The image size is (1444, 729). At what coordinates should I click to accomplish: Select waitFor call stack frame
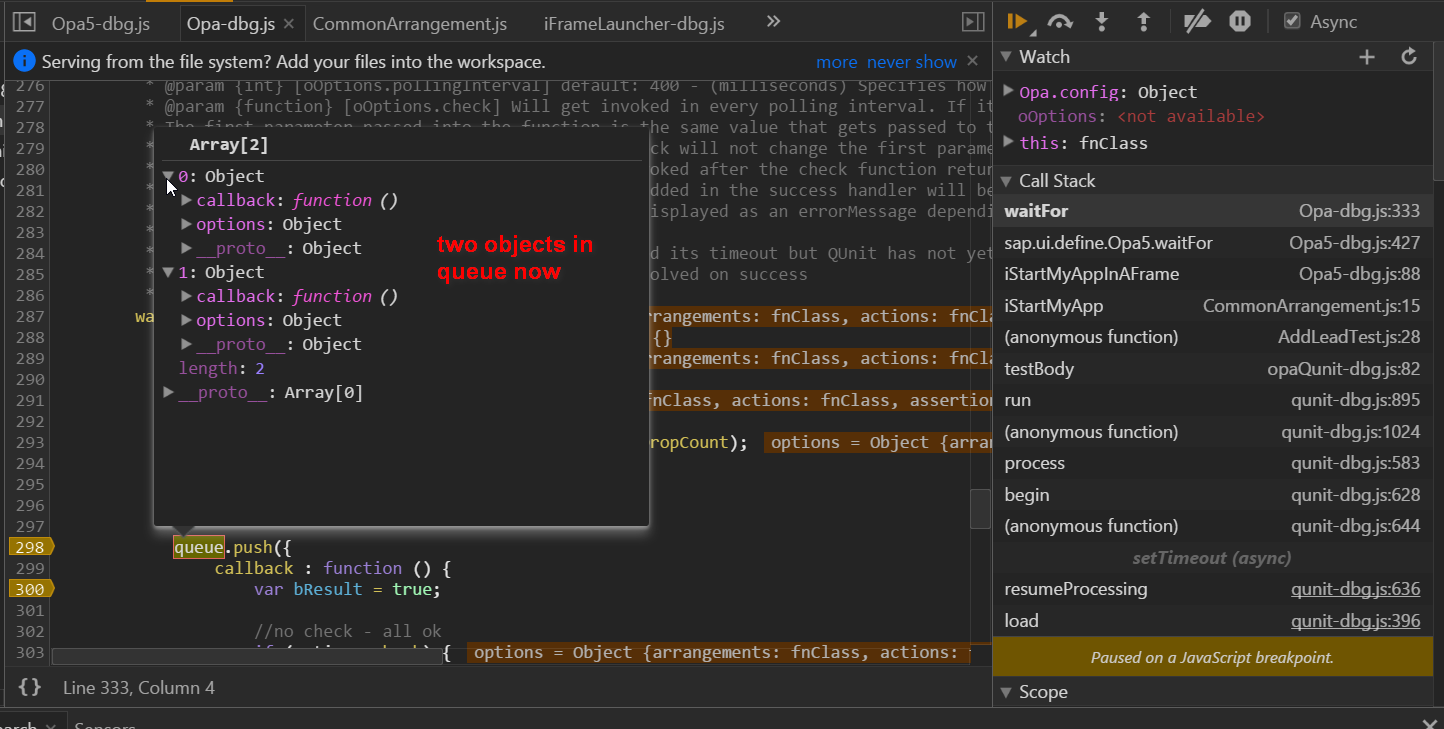pos(1212,211)
